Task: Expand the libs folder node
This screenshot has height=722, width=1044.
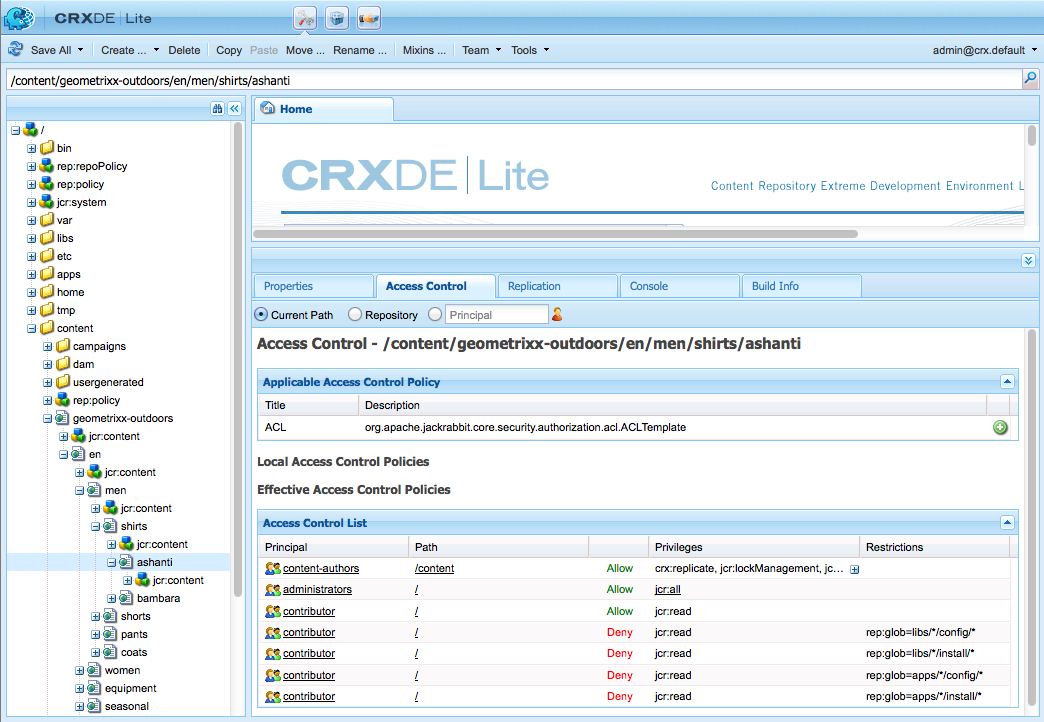Action: tap(31, 238)
